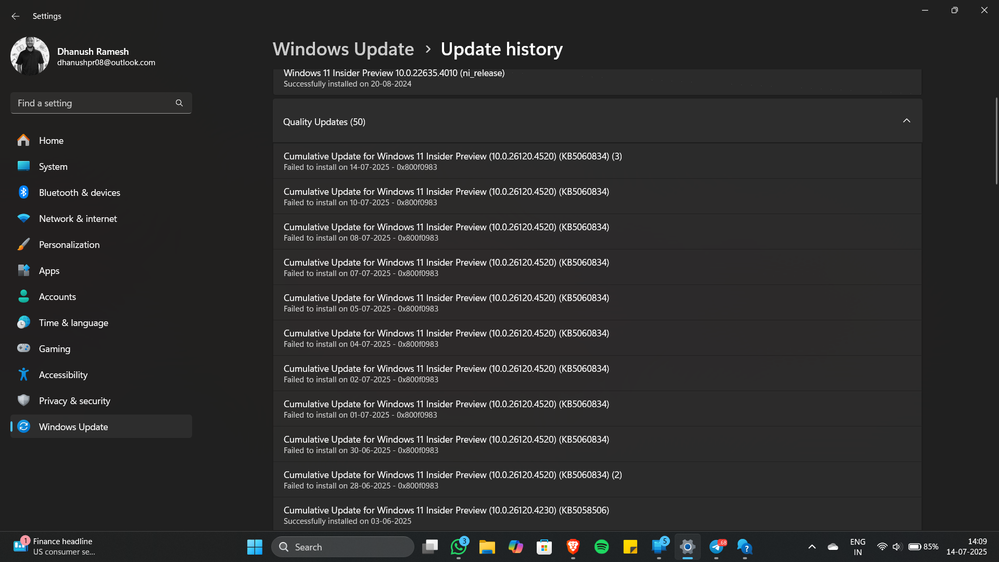Click the battery 85% indicator
Screen dimensions: 999x562
pyautogui.click(x=923, y=547)
